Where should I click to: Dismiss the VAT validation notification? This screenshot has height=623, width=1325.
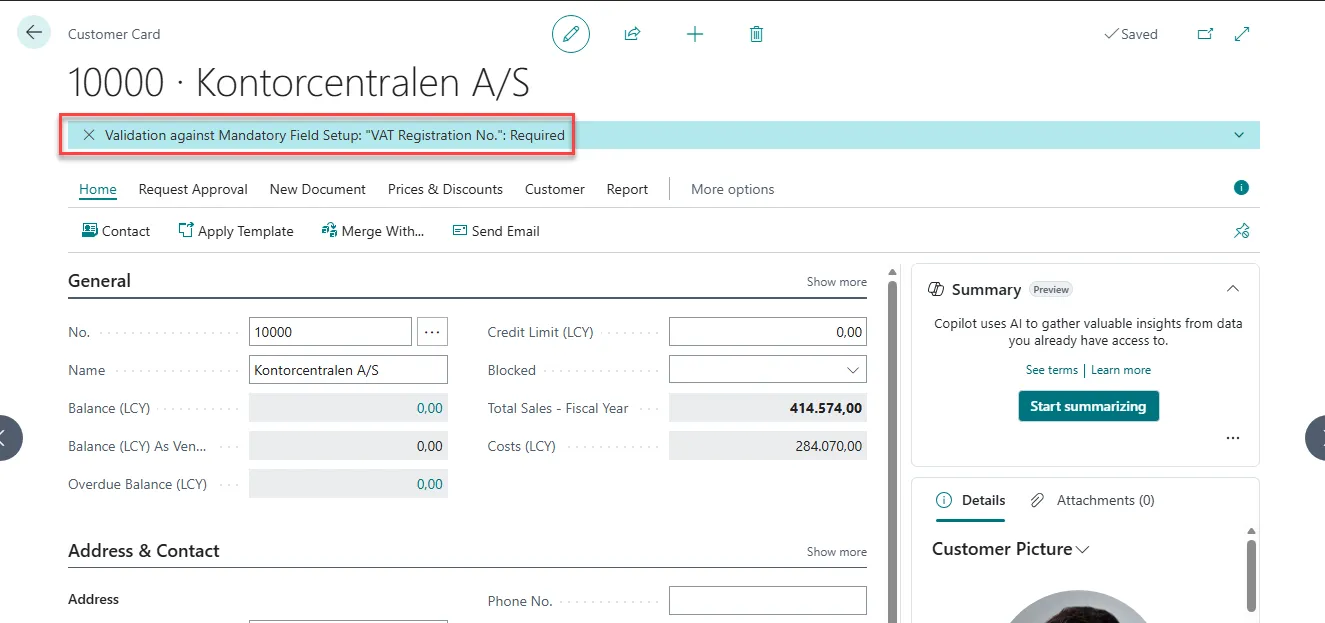pyautogui.click(x=89, y=135)
